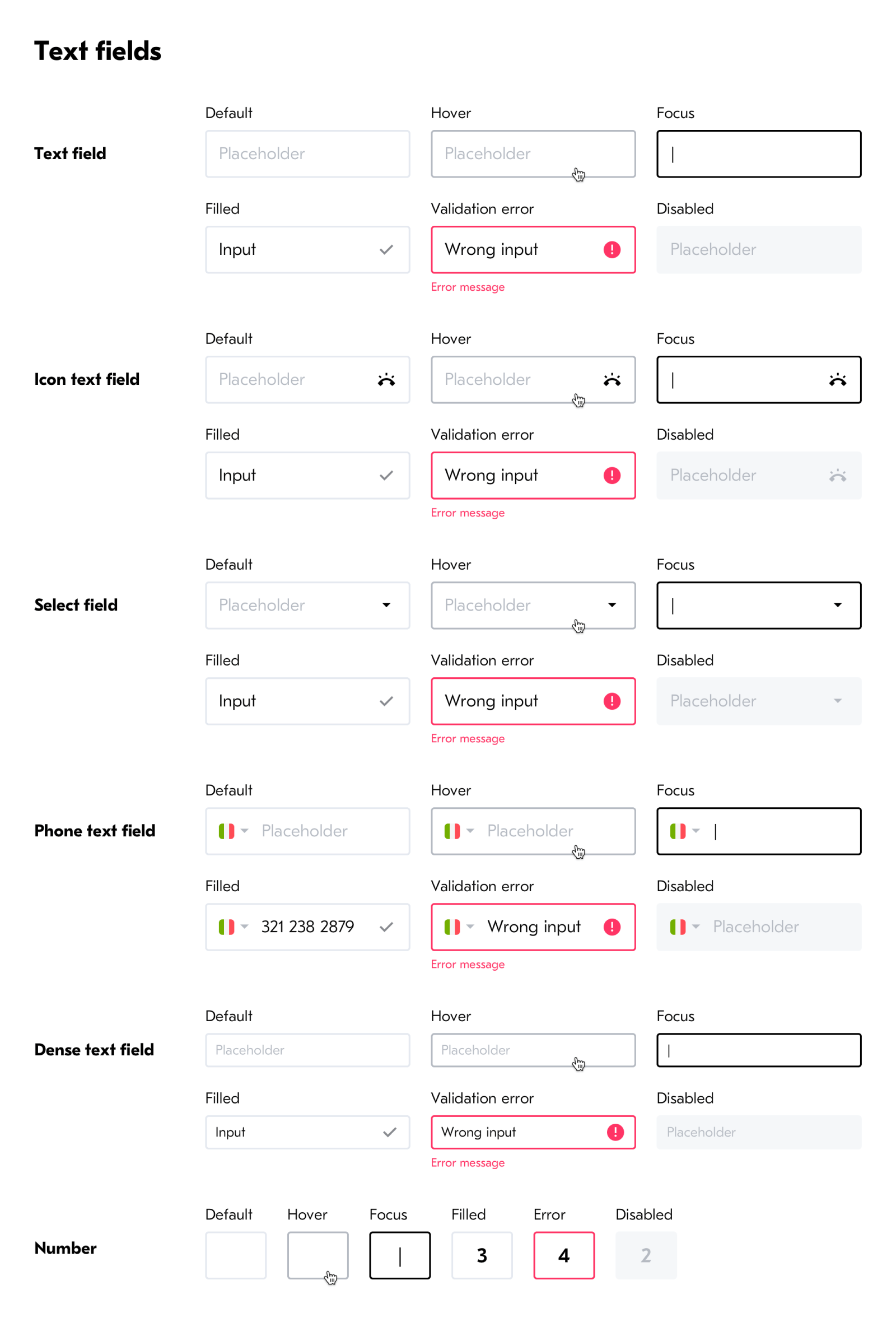Click the Wrong input phone validation field
Viewport: 896px width, 1322px height.
point(533,927)
